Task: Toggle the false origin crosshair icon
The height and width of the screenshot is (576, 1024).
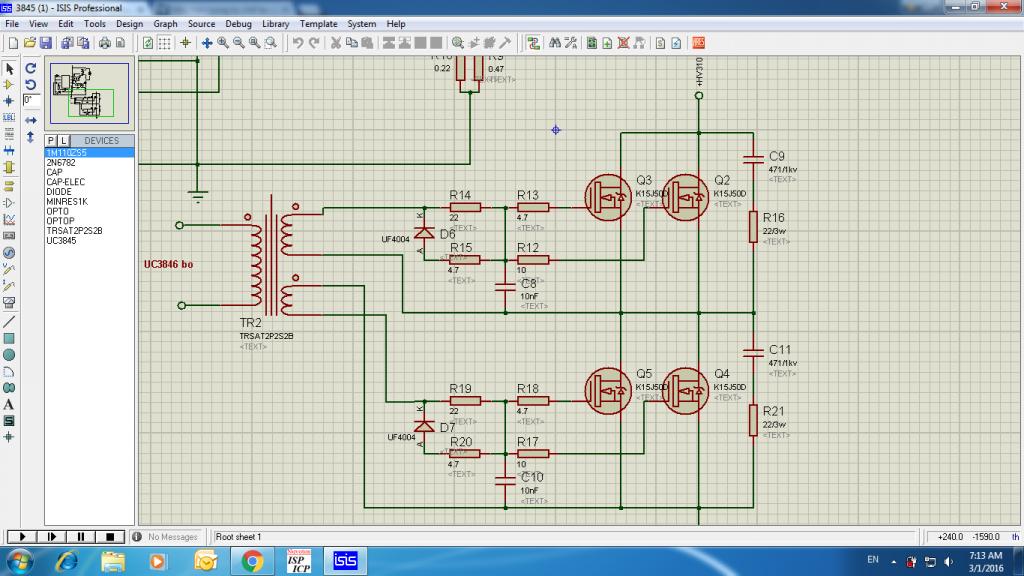Action: click(x=185, y=43)
